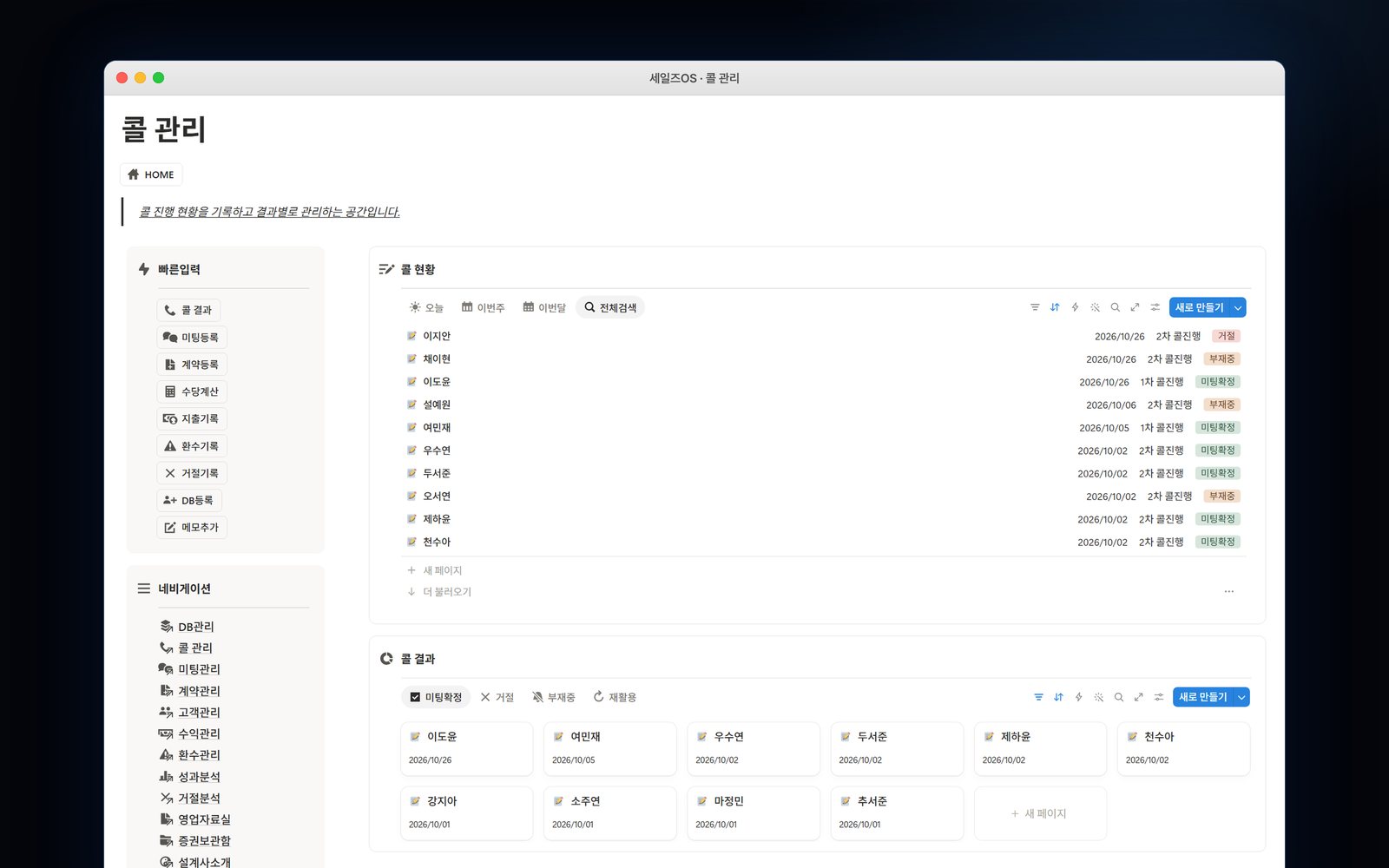Click the 수당계산 quick input button
Image resolution: width=1389 pixels, height=868 pixels.
click(x=192, y=391)
